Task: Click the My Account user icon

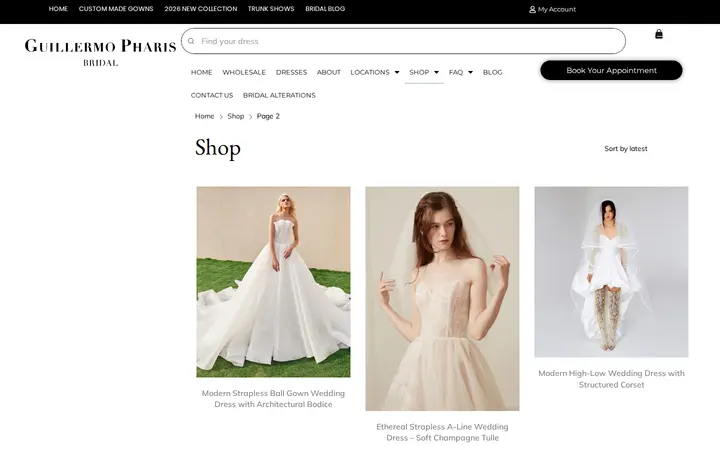Action: point(532,9)
